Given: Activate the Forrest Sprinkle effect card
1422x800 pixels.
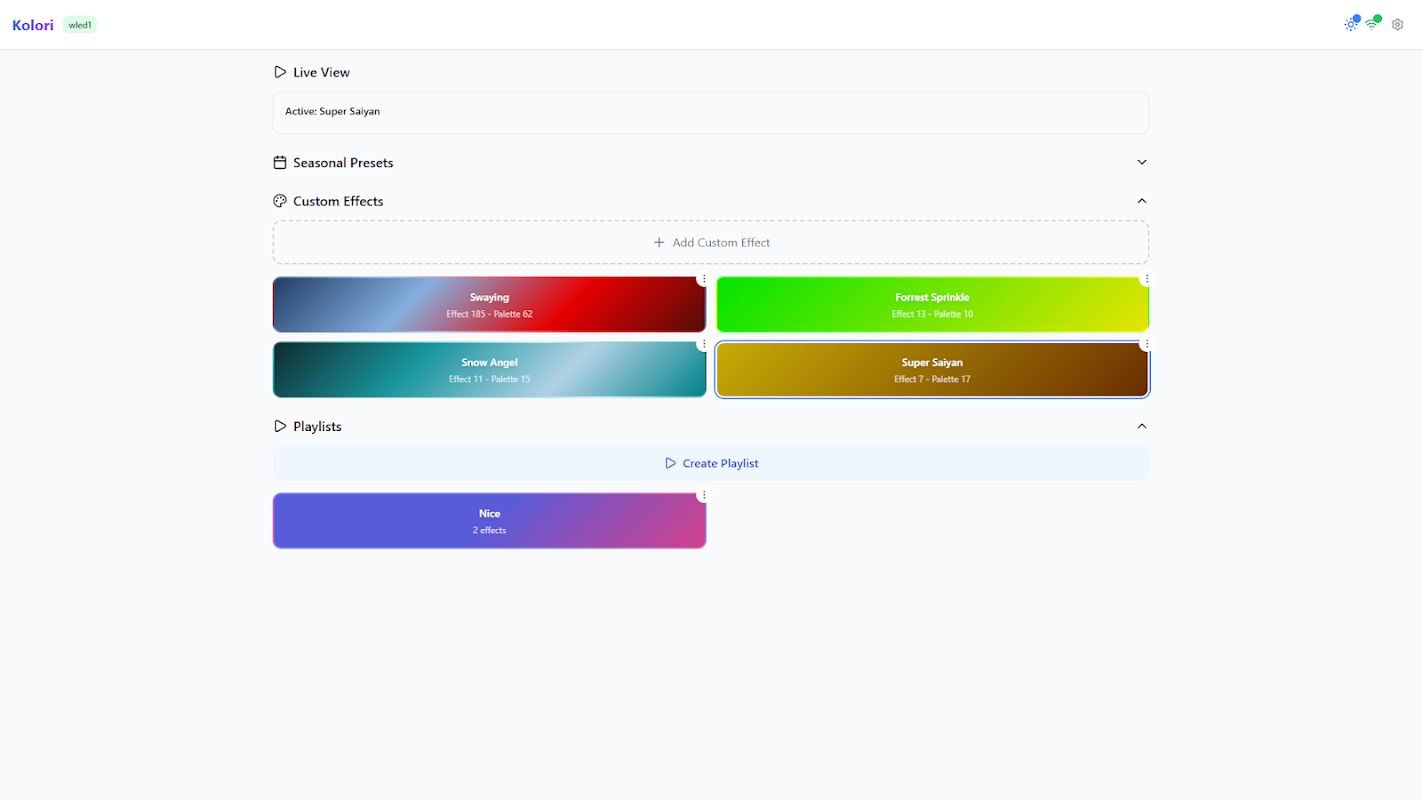Looking at the screenshot, I should coord(932,305).
